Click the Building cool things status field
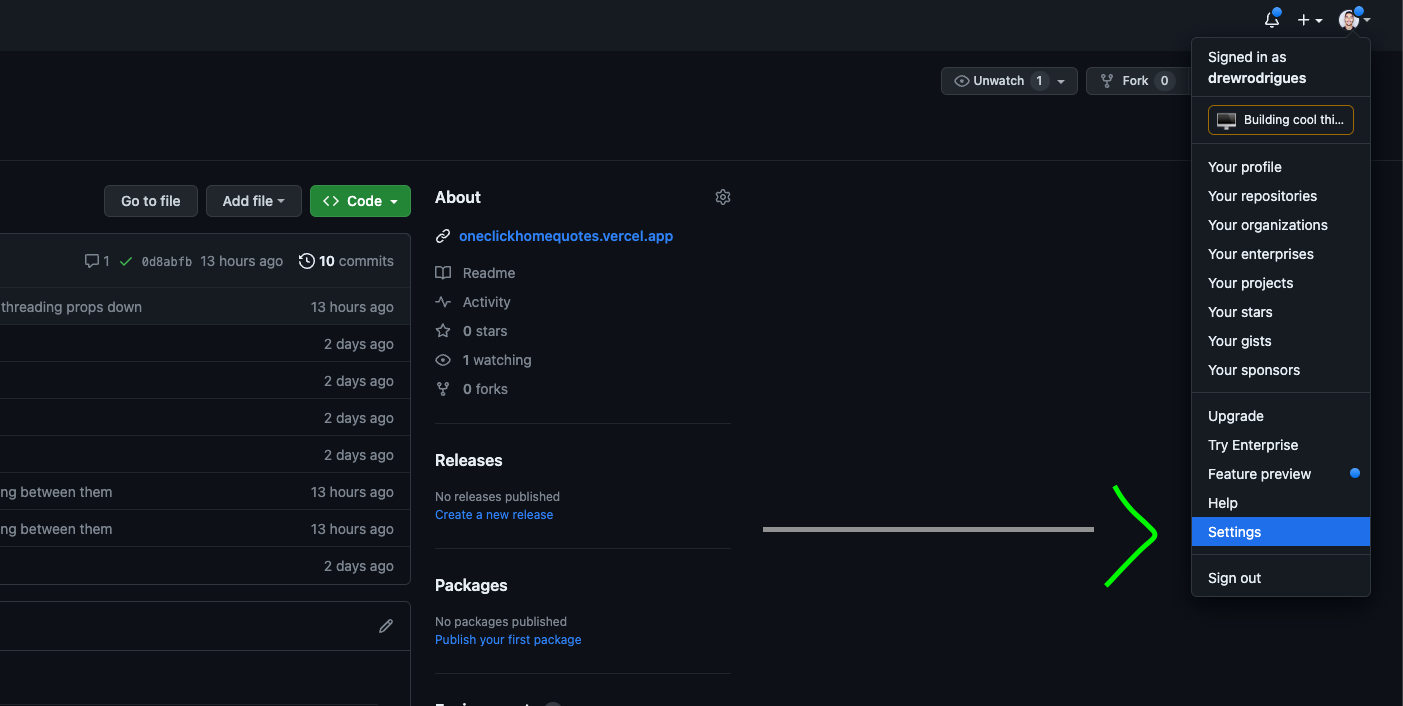1403x706 pixels. (1281, 120)
